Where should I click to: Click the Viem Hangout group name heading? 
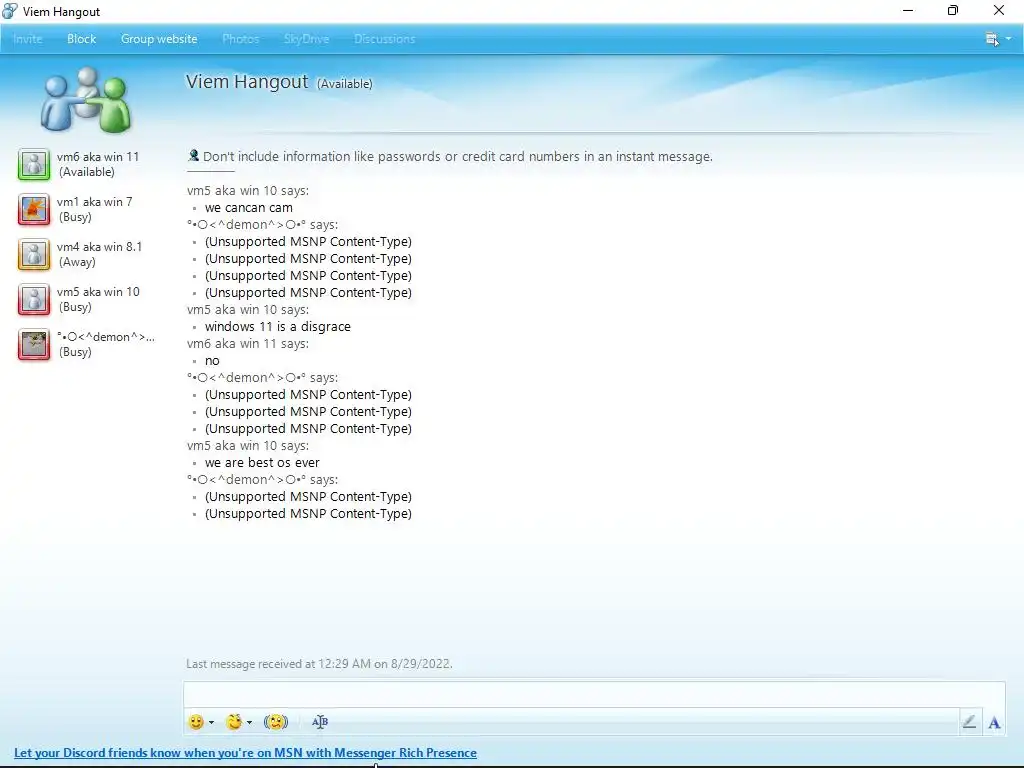point(247,82)
